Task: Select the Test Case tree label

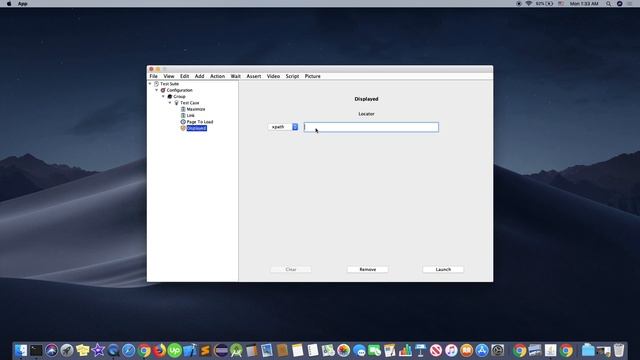Action: point(190,103)
